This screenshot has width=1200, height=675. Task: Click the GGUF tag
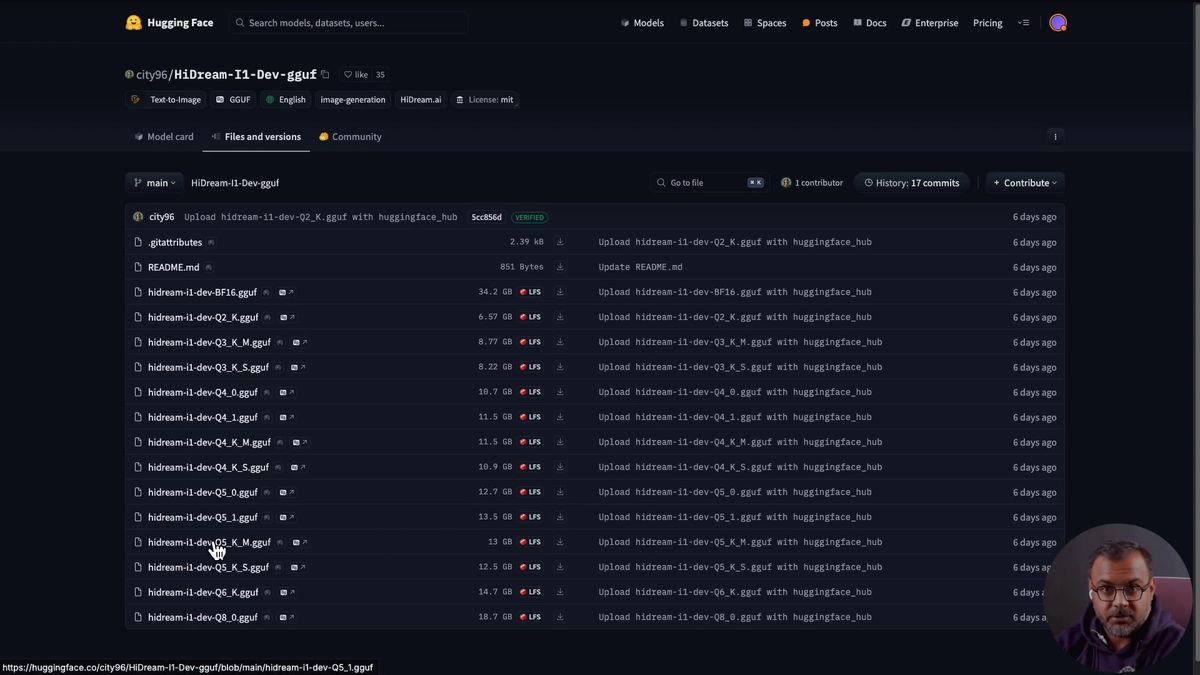click(233, 100)
